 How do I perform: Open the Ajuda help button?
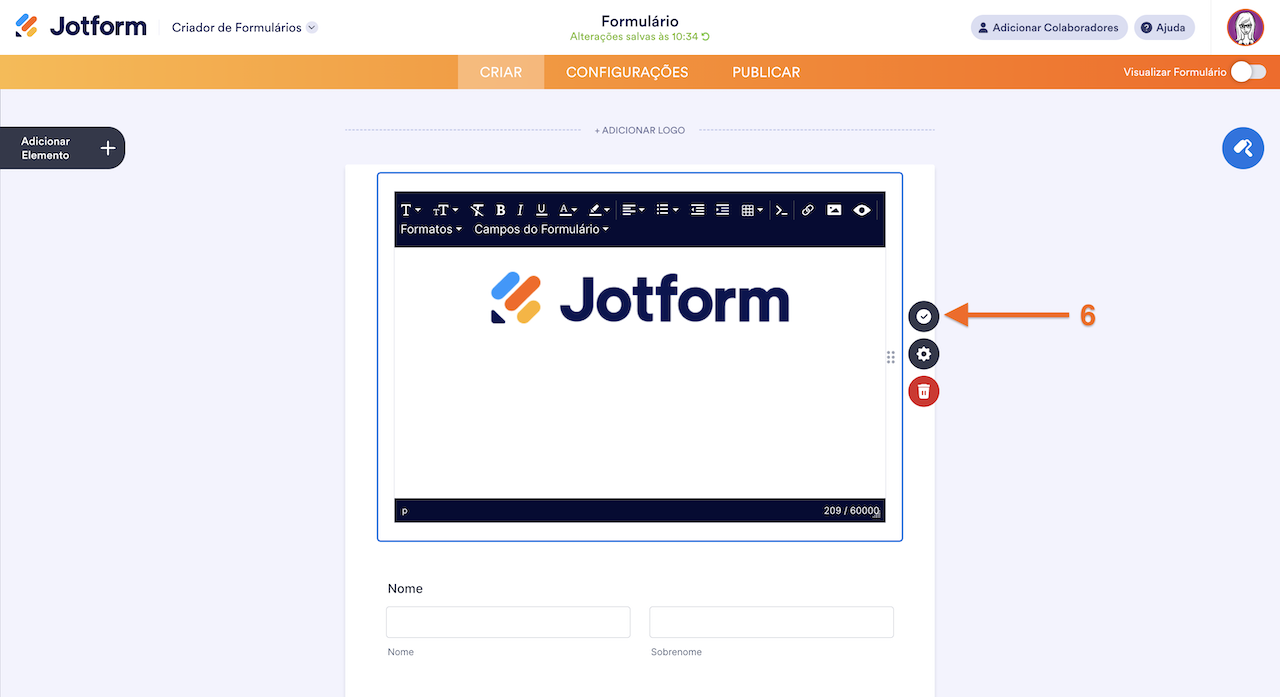[x=1164, y=28]
